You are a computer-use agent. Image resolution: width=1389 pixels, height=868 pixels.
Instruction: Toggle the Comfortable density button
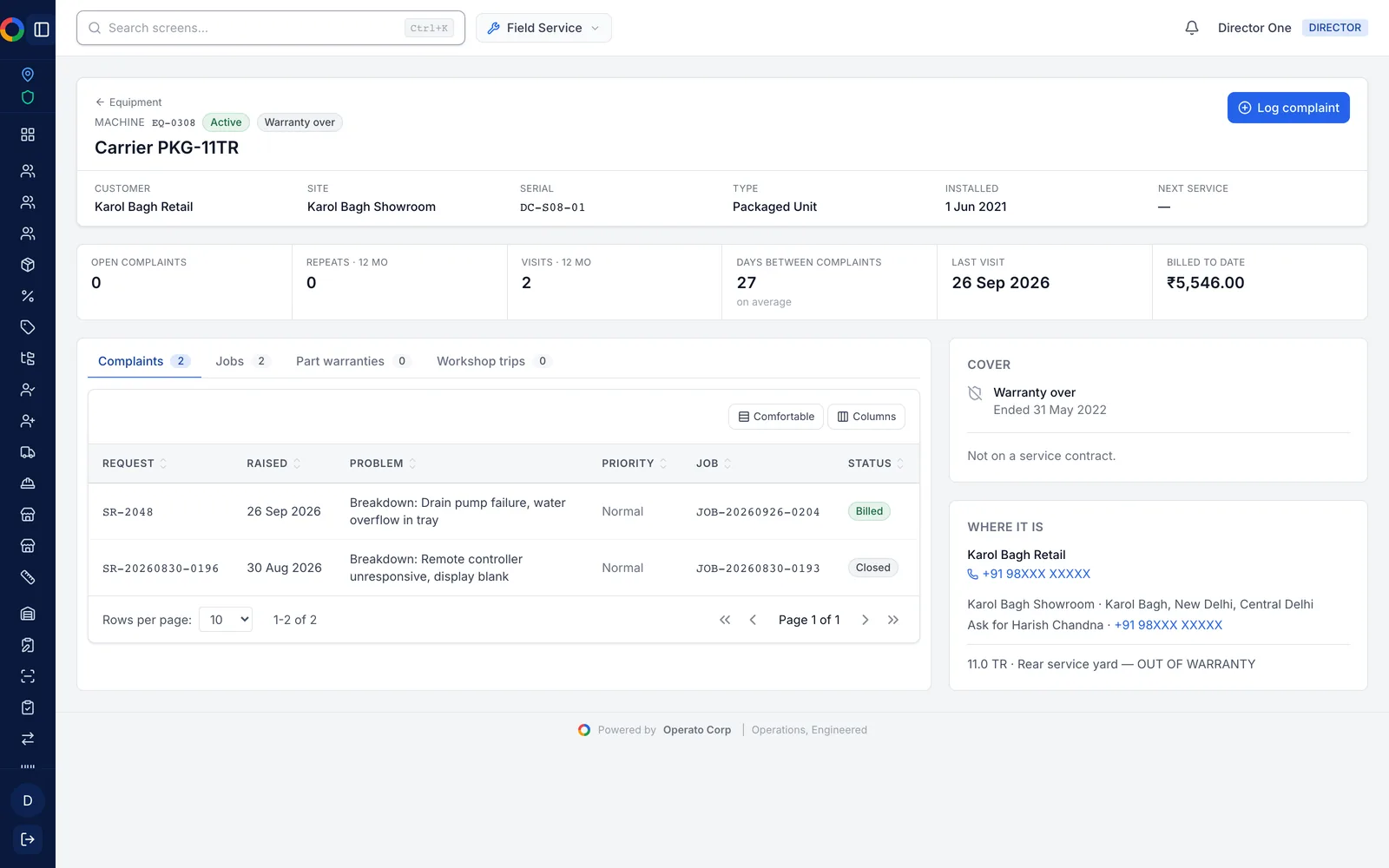[776, 417]
